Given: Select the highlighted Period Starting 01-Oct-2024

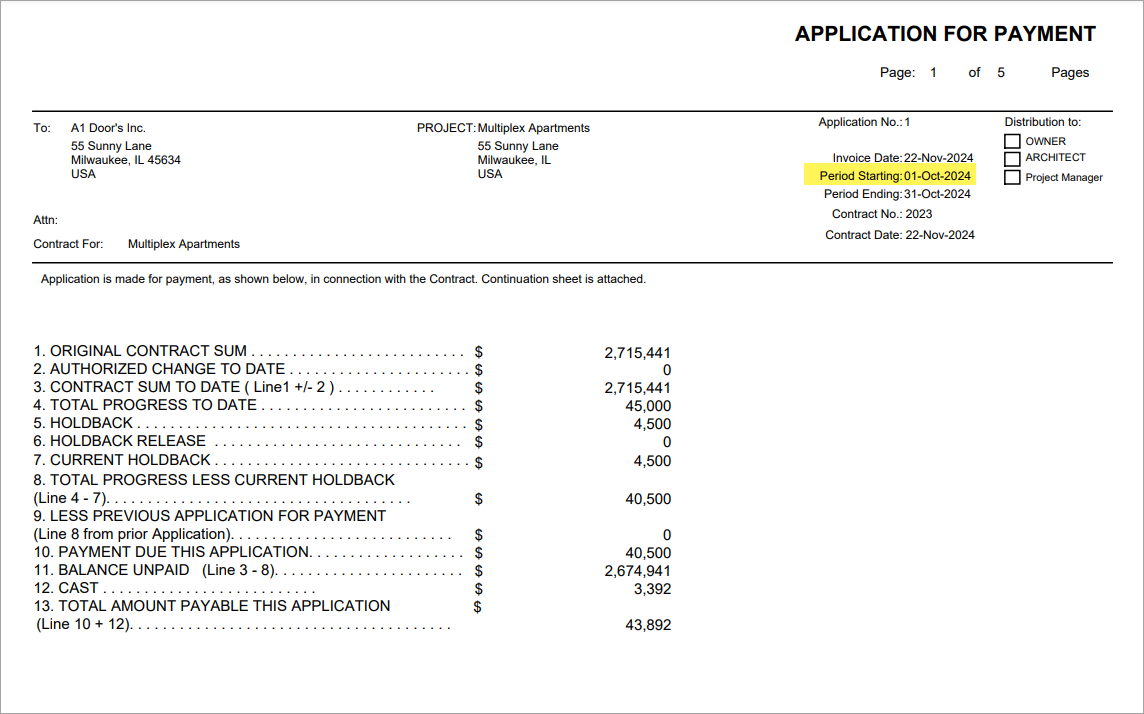Looking at the screenshot, I should [889, 176].
